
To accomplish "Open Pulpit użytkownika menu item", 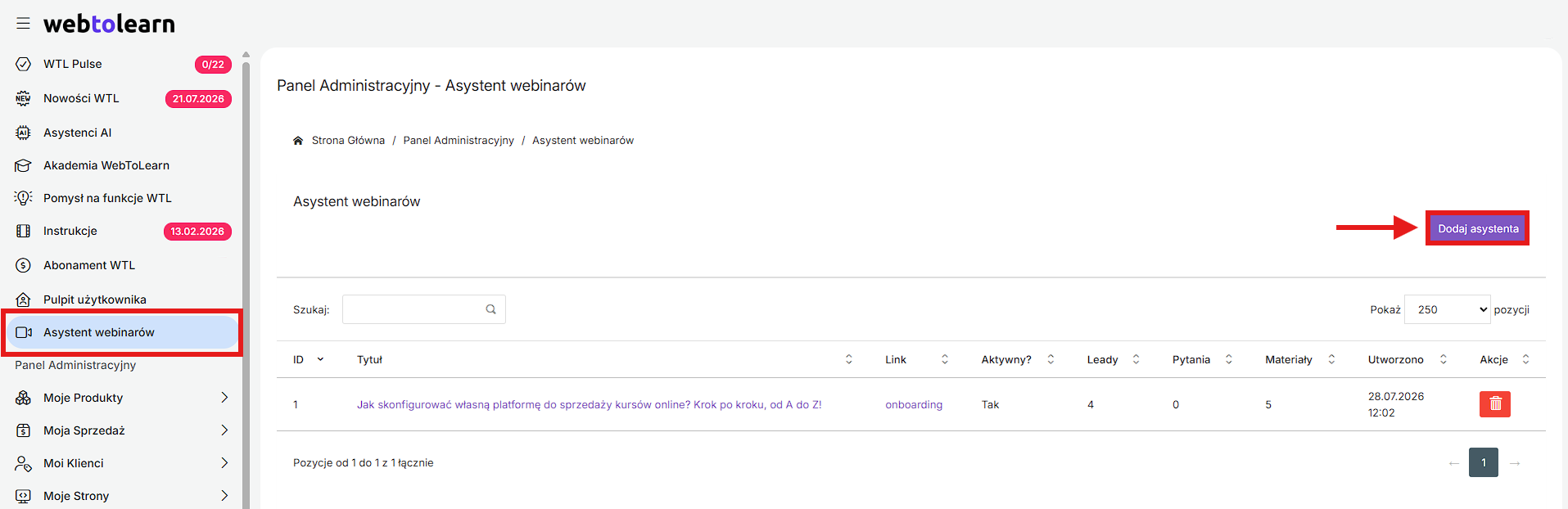I will click(95, 300).
